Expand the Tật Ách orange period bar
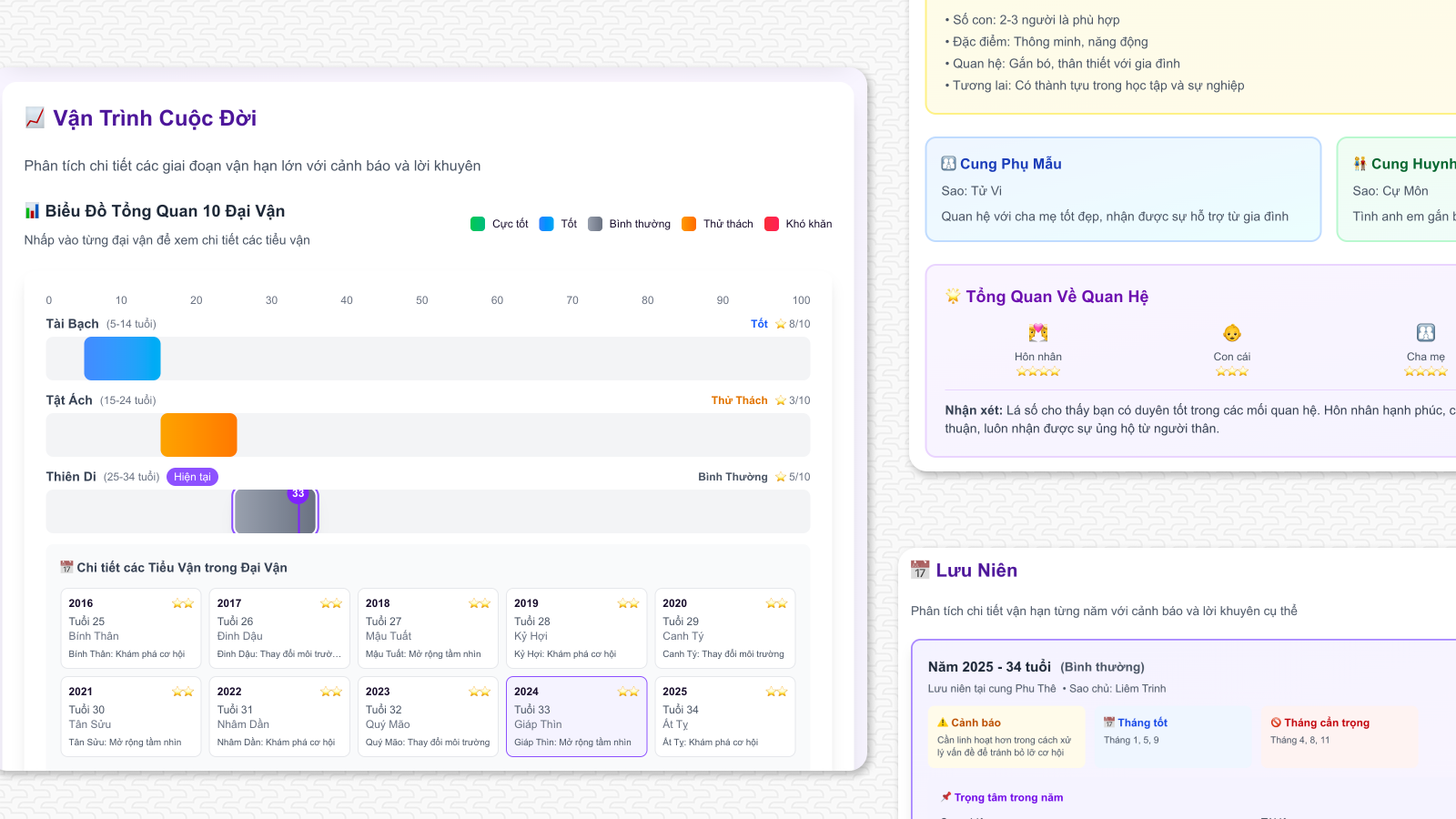Viewport: 1456px width, 819px height. pyautogui.click(x=198, y=435)
